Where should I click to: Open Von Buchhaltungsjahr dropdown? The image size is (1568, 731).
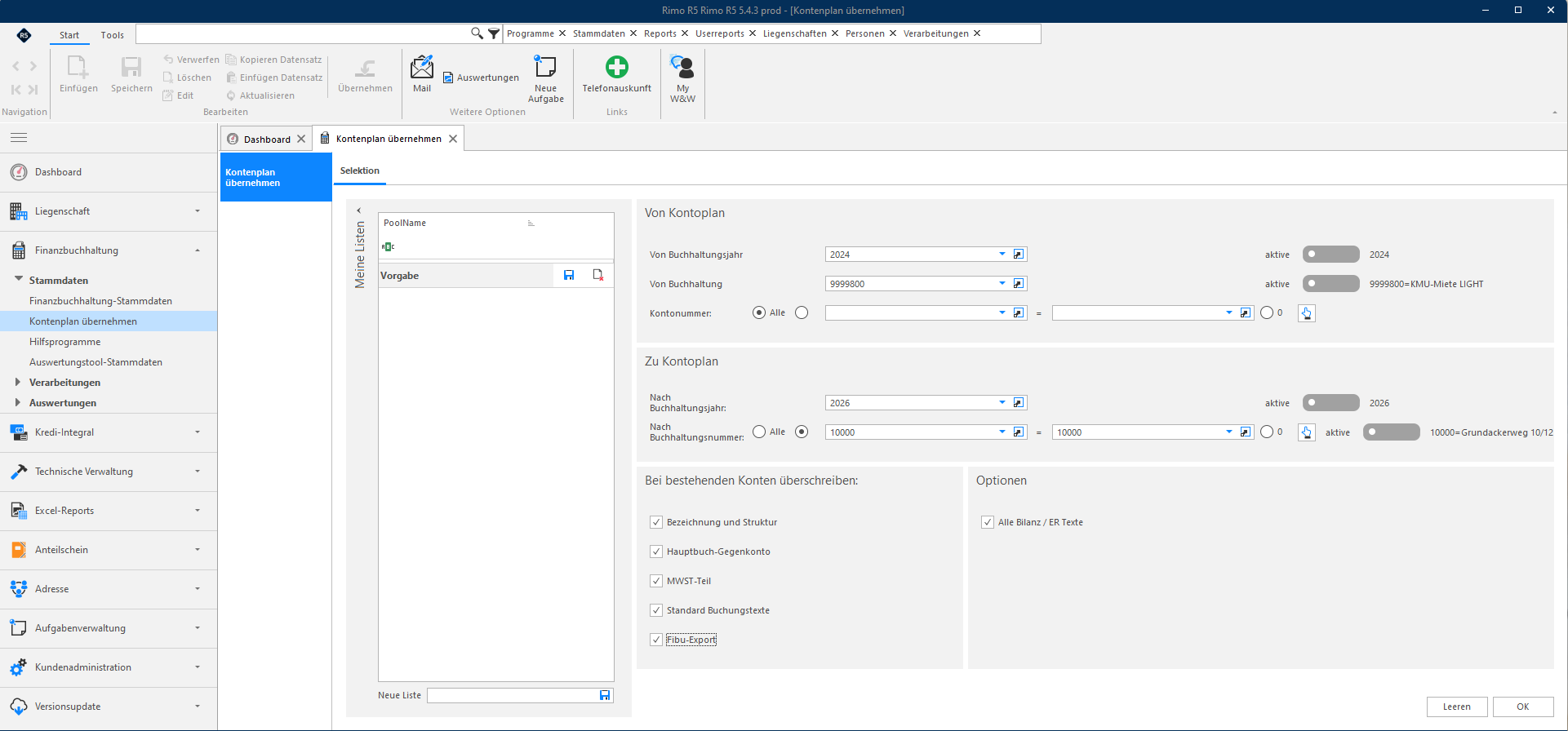pos(1002,255)
